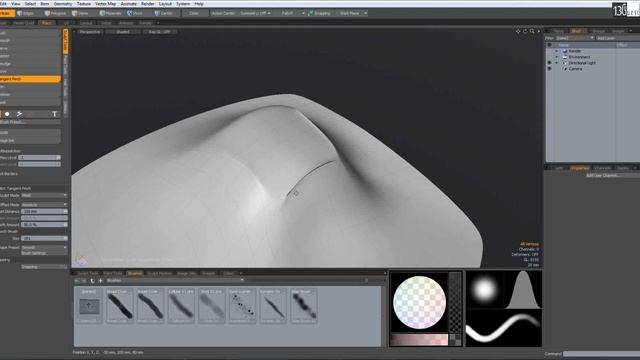Select Center mode in toolbar

165,13
